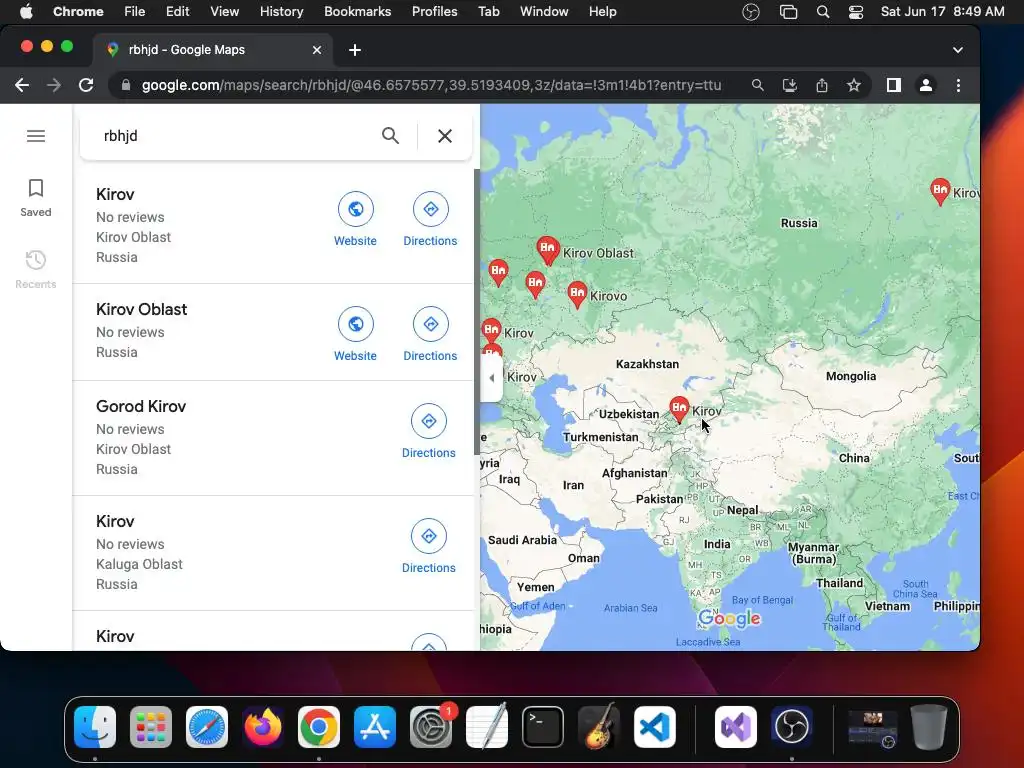Click the Kirovo map pin
The height and width of the screenshot is (768, 1024).
[x=577, y=294]
